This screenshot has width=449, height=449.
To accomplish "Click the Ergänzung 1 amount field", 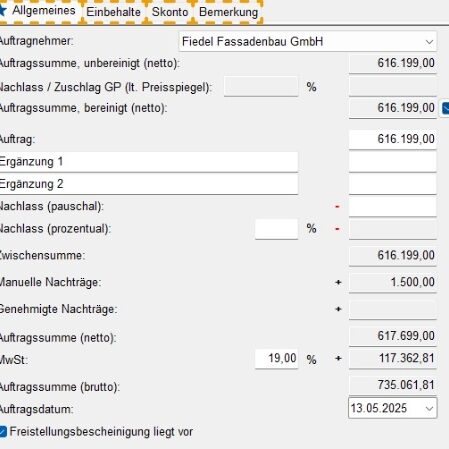I will click(393, 162).
